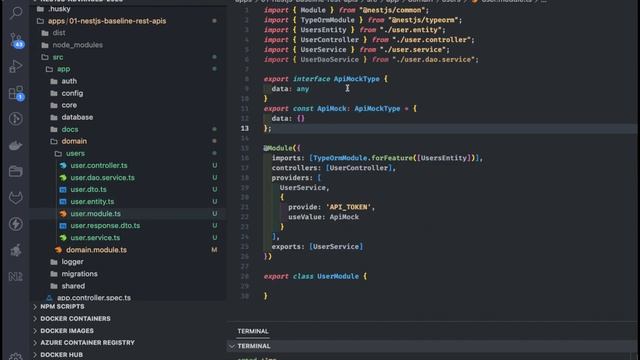Select the TERMINAL panel tab

[253, 331]
